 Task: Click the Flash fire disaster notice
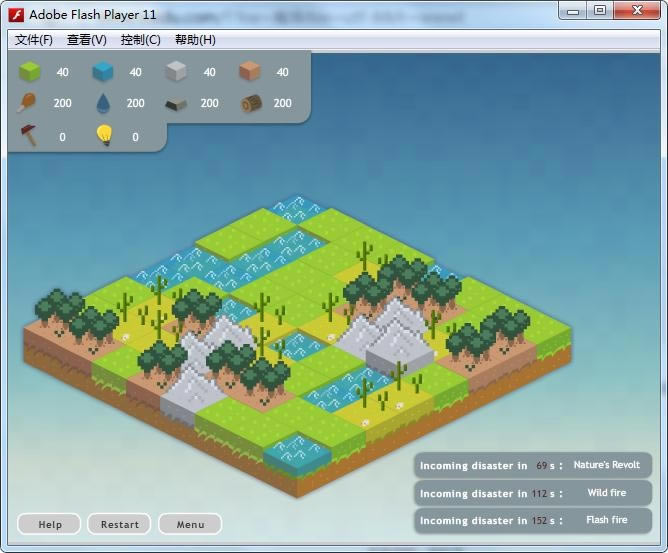point(532,520)
